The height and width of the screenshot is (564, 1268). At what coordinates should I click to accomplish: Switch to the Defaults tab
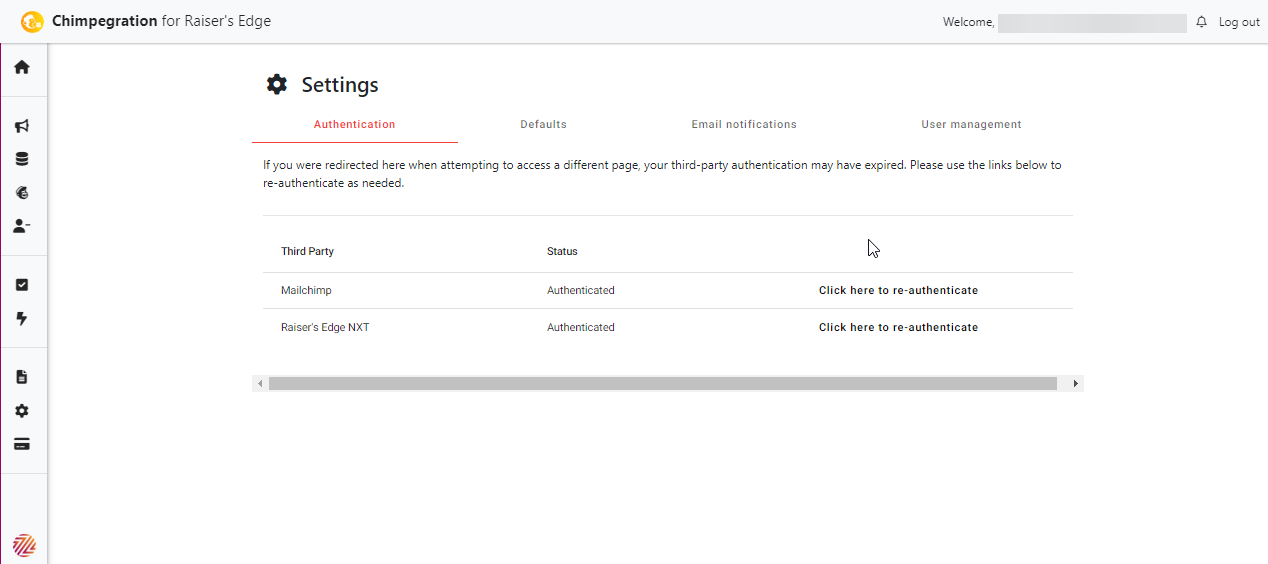tap(543, 125)
